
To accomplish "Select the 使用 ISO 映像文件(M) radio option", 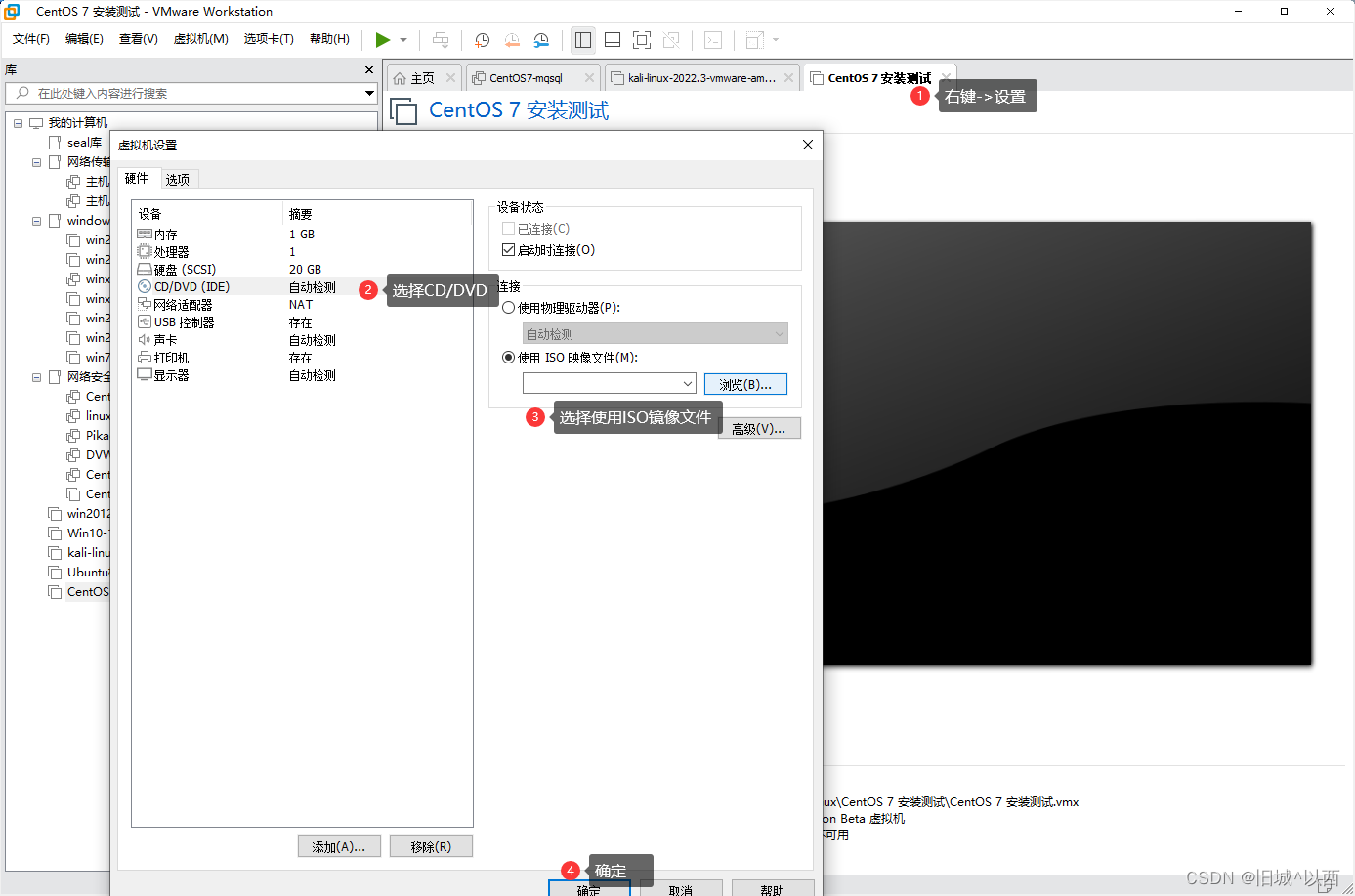I will tap(508, 357).
